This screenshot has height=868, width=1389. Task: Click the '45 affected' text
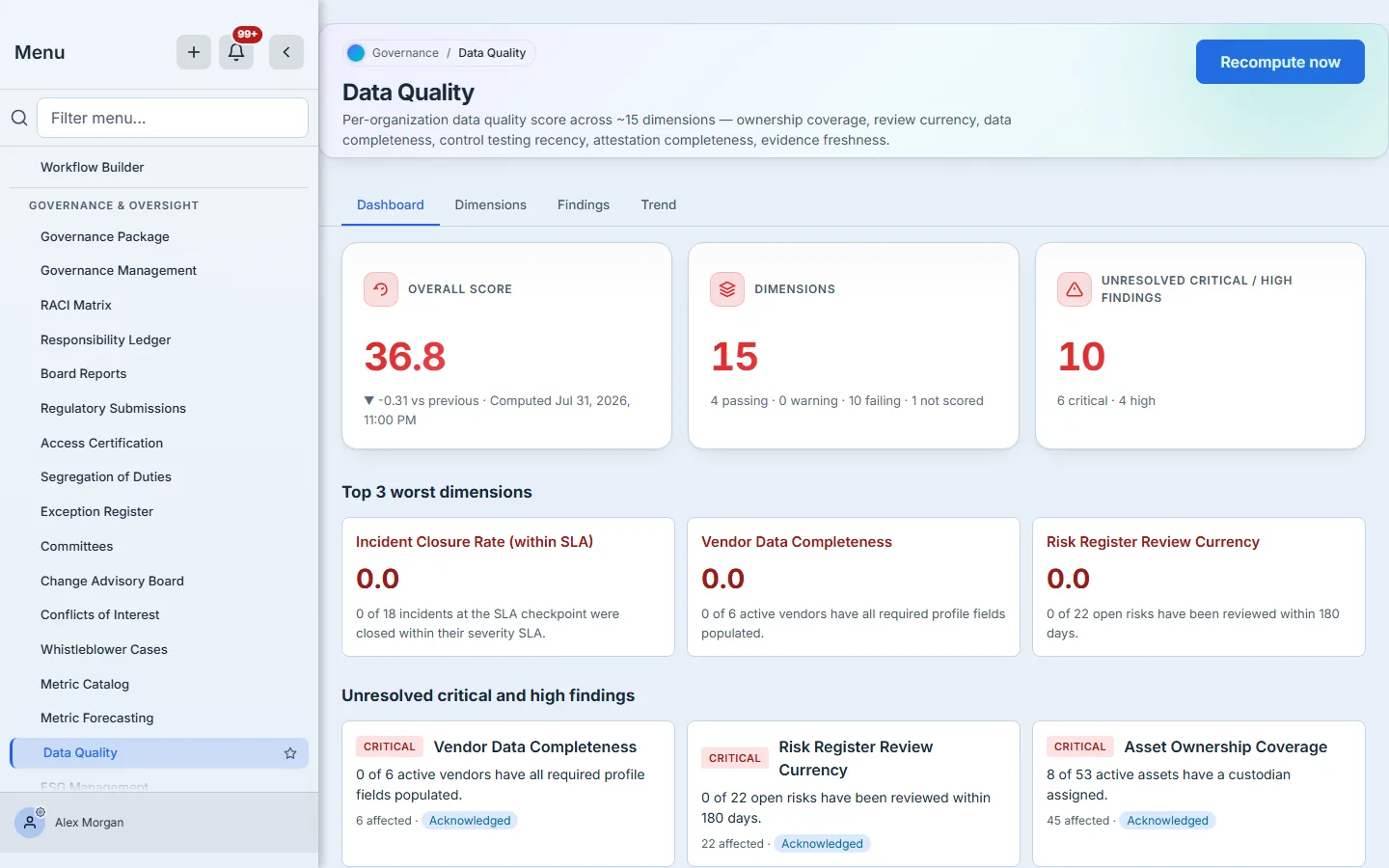pyautogui.click(x=1078, y=821)
